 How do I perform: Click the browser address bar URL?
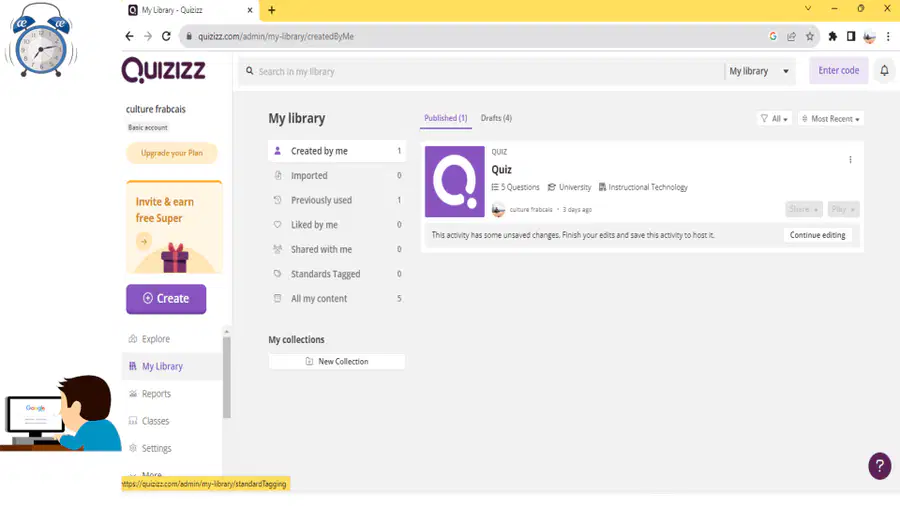point(276,36)
